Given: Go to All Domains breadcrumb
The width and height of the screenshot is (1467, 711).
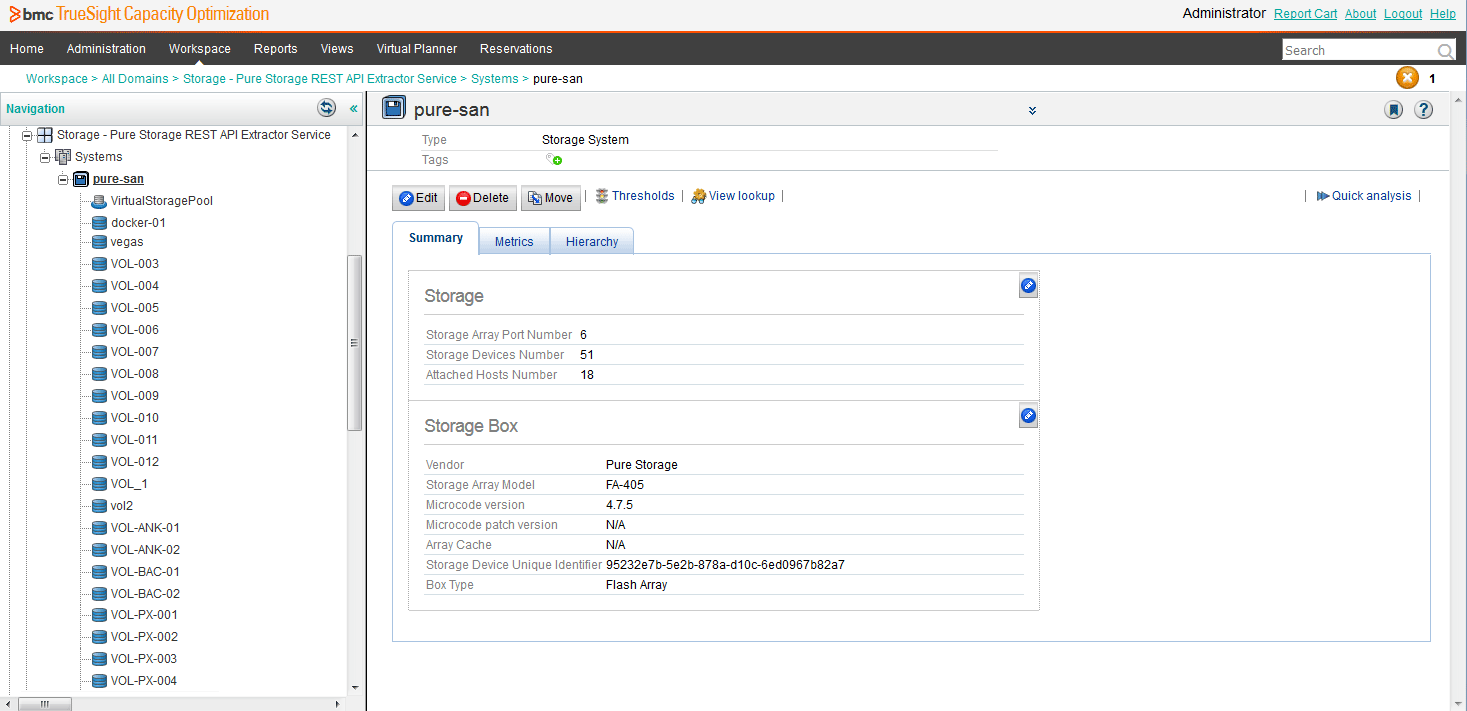Looking at the screenshot, I should 135,79.
